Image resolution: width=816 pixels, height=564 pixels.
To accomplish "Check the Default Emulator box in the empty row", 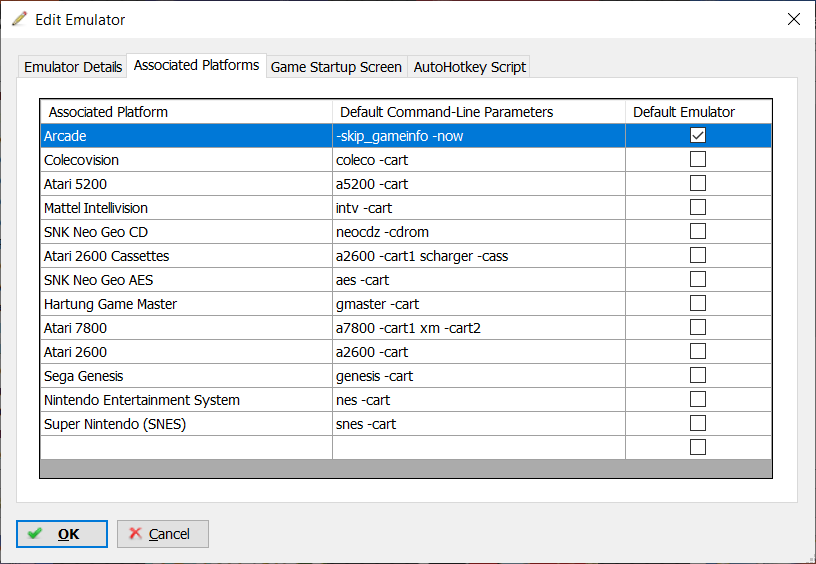I will (x=698, y=447).
